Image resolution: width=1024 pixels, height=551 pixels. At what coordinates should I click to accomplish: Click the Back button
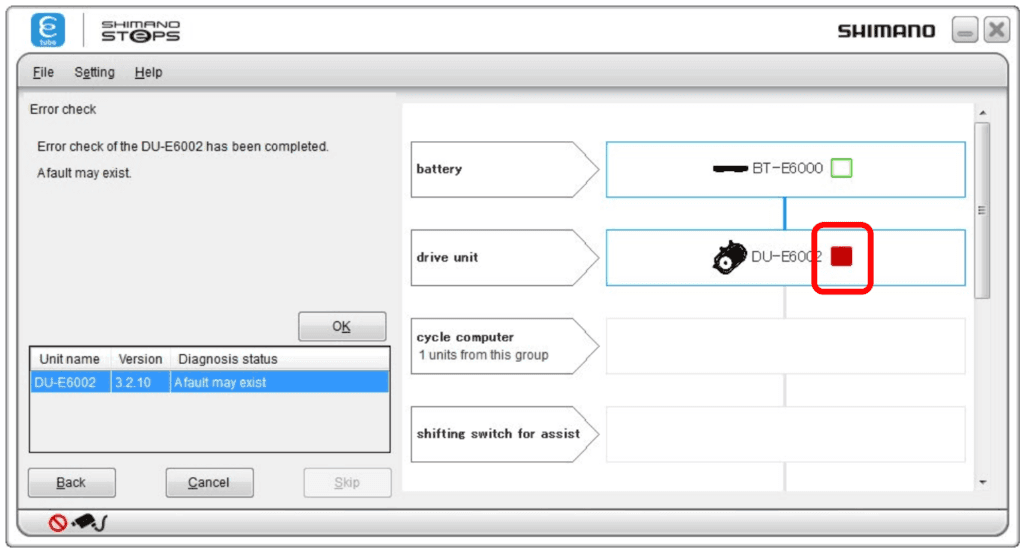[x=71, y=483]
